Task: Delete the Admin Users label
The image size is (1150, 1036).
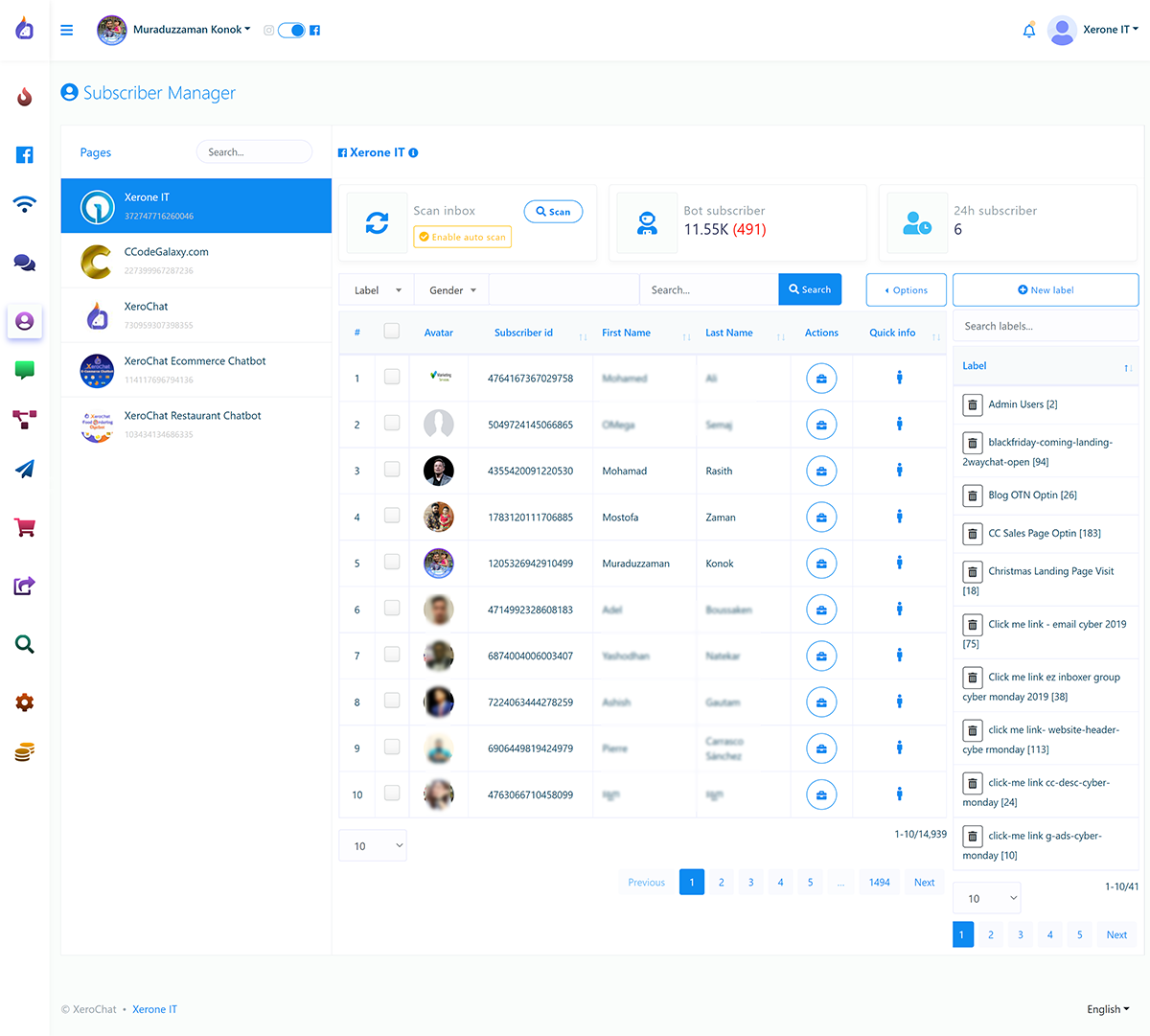Action: 972,404
